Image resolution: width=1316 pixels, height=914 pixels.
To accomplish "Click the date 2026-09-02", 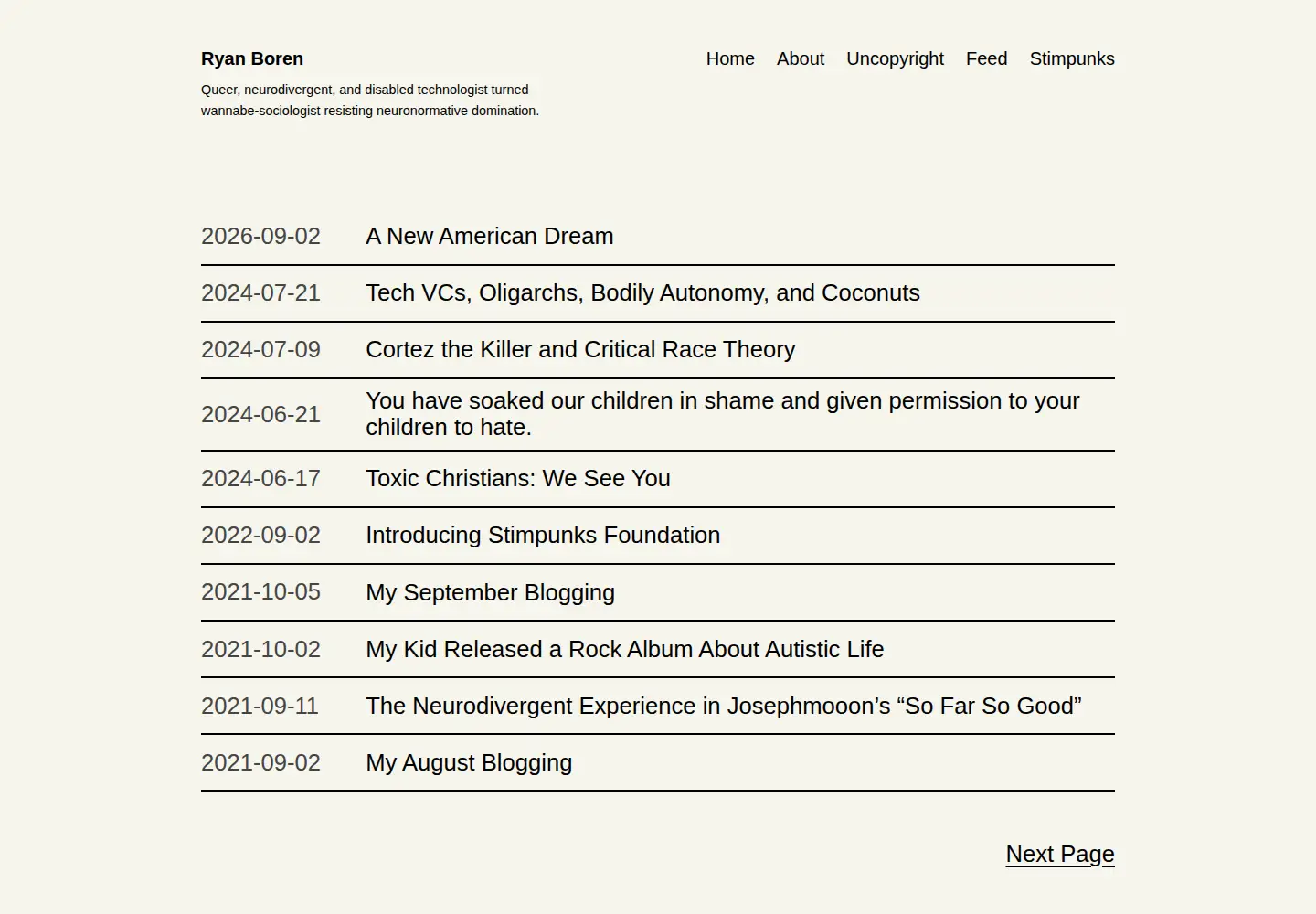I will tap(260, 236).
